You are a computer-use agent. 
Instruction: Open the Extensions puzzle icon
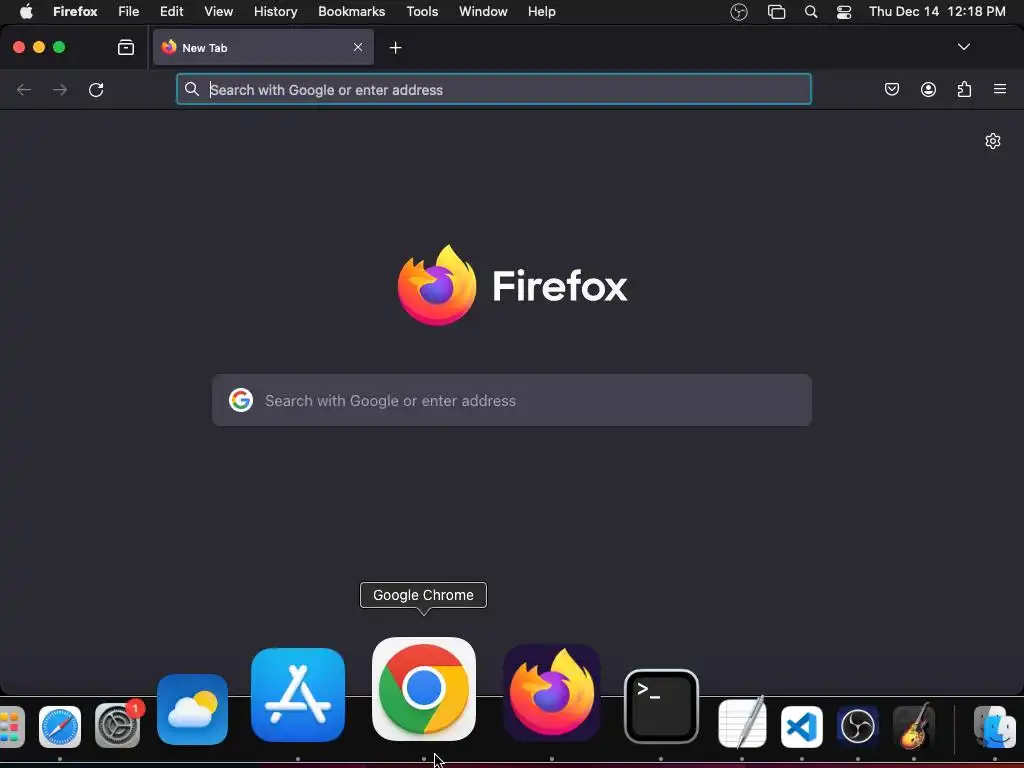tap(964, 89)
